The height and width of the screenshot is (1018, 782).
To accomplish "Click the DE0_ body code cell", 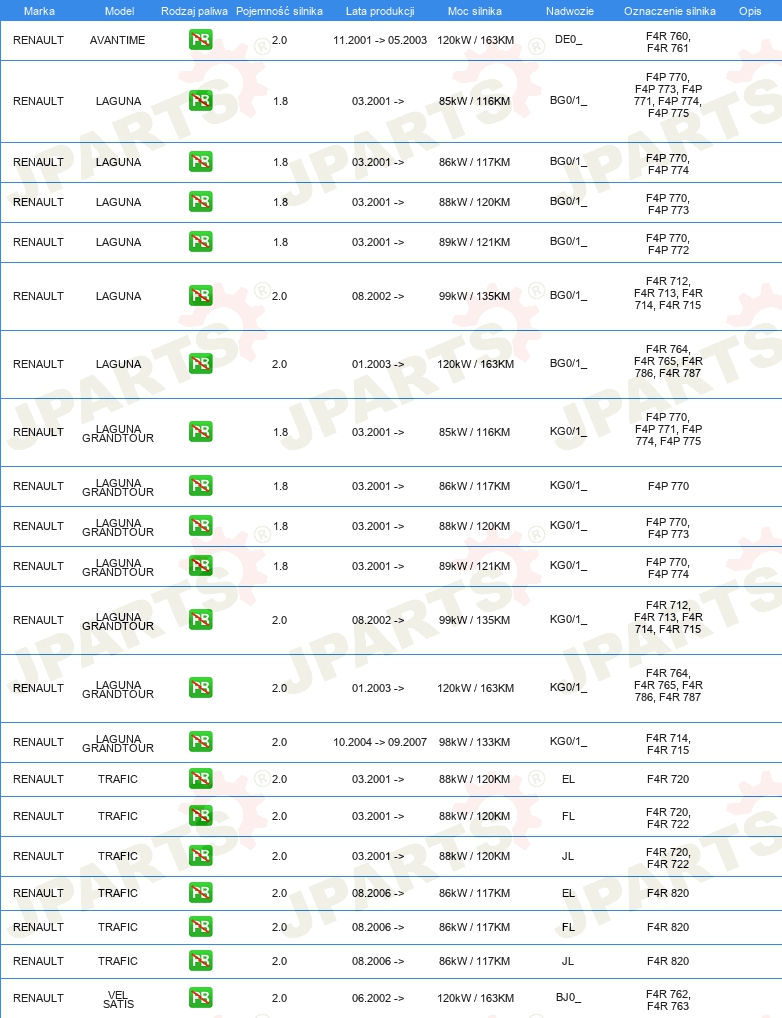I will coord(568,40).
